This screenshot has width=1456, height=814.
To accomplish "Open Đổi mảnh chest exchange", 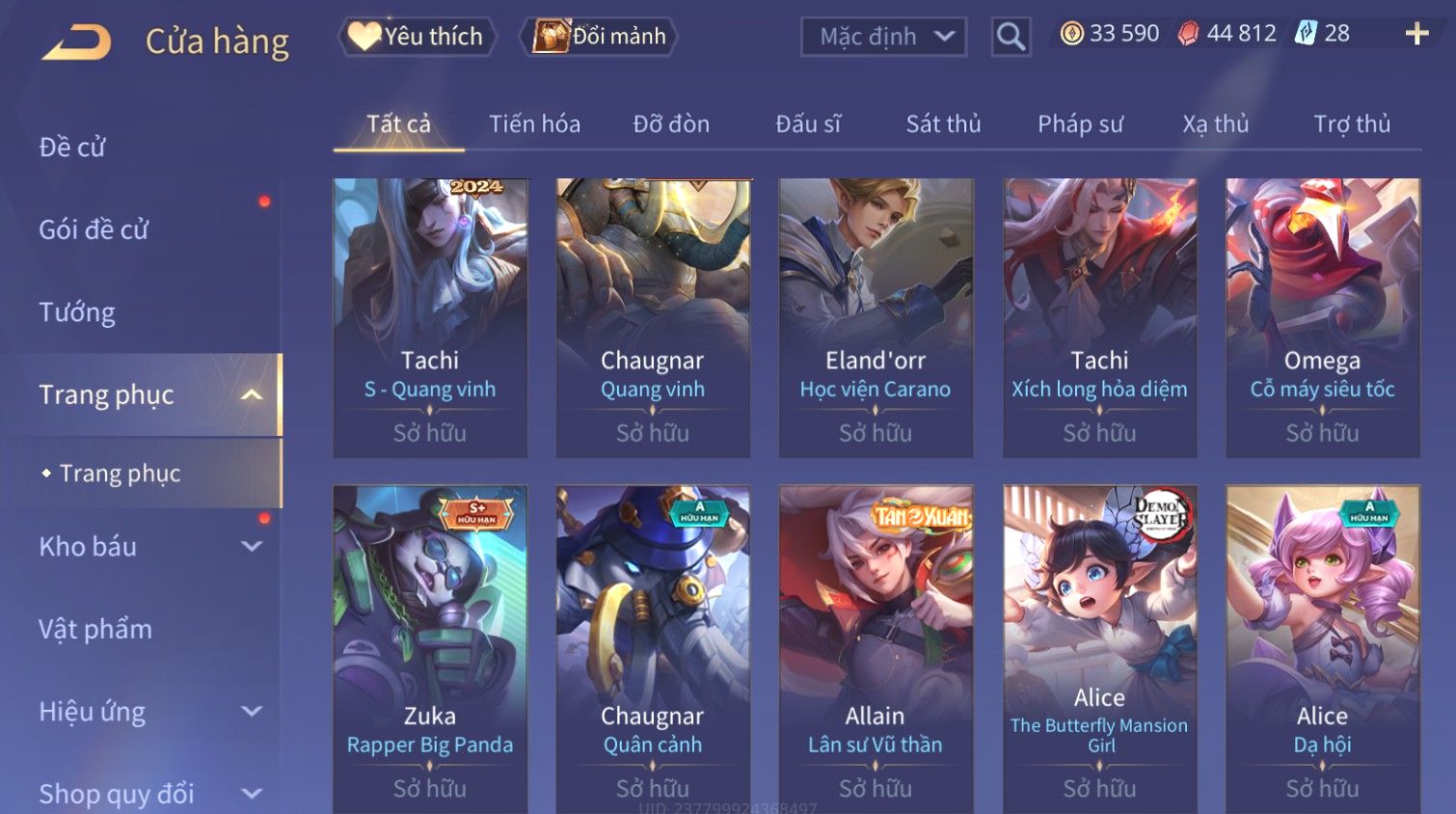I will 599,37.
